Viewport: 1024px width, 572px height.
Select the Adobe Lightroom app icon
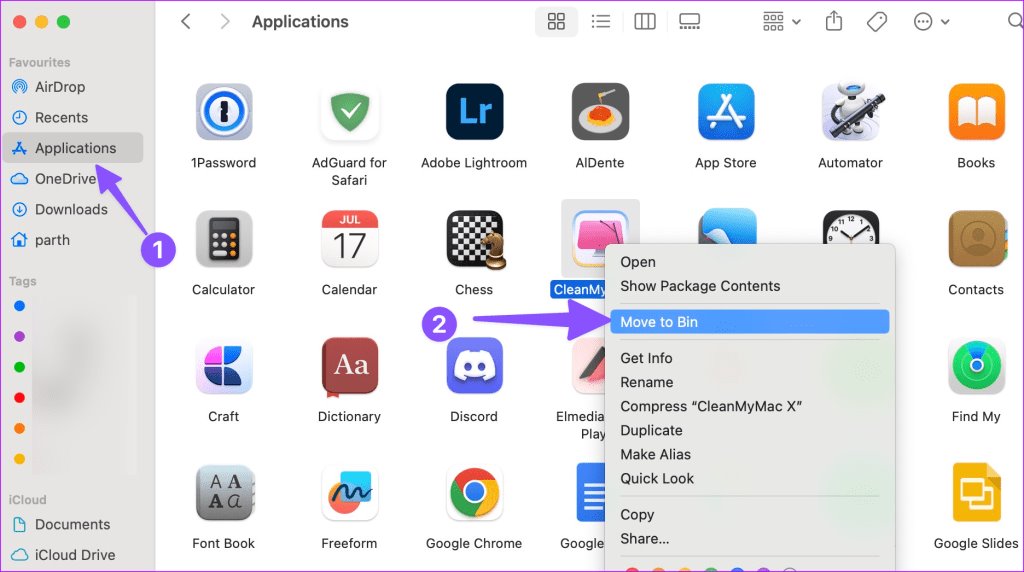tap(474, 112)
